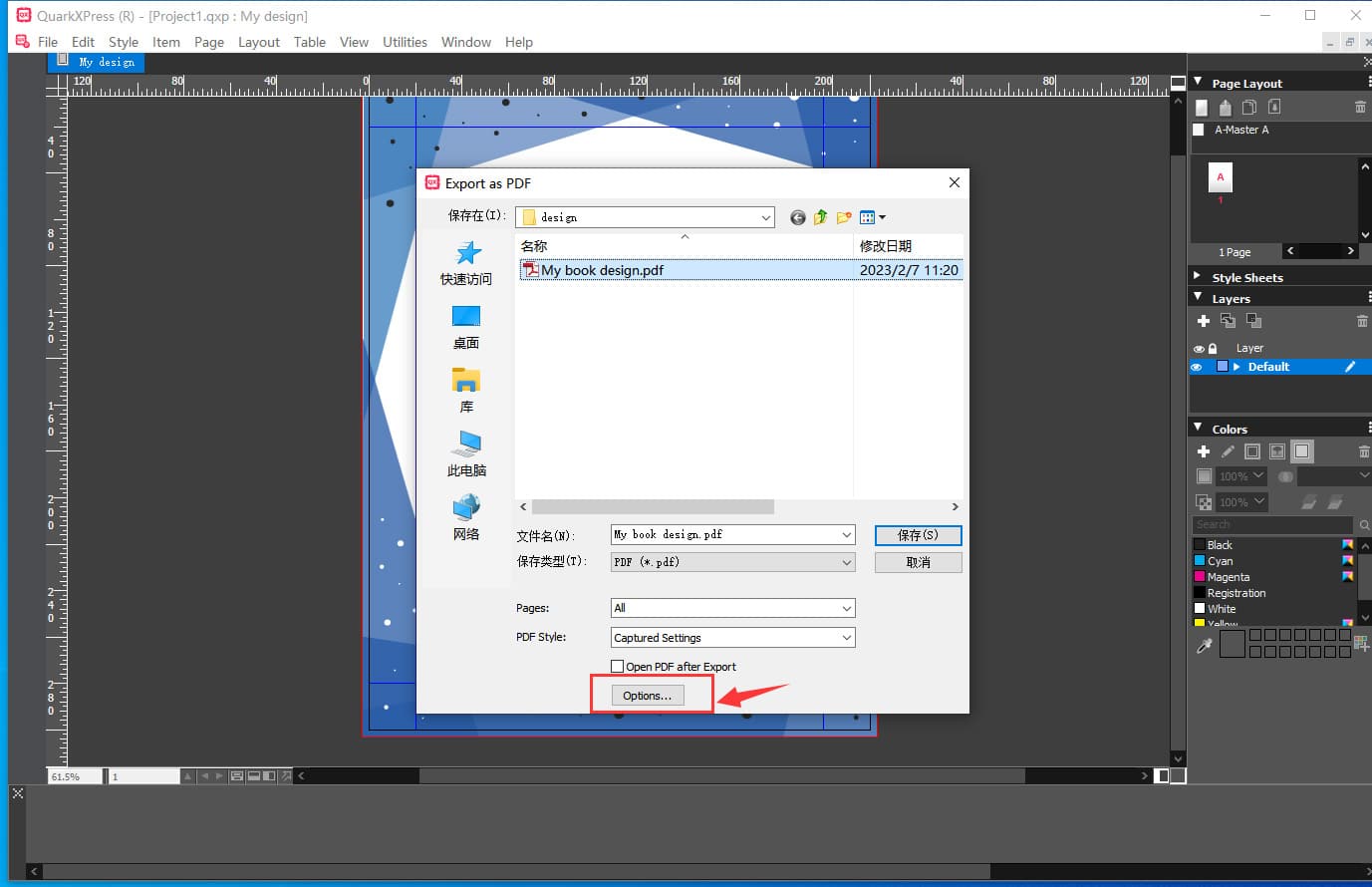
Task: Open the Utilities menu
Action: 405,42
